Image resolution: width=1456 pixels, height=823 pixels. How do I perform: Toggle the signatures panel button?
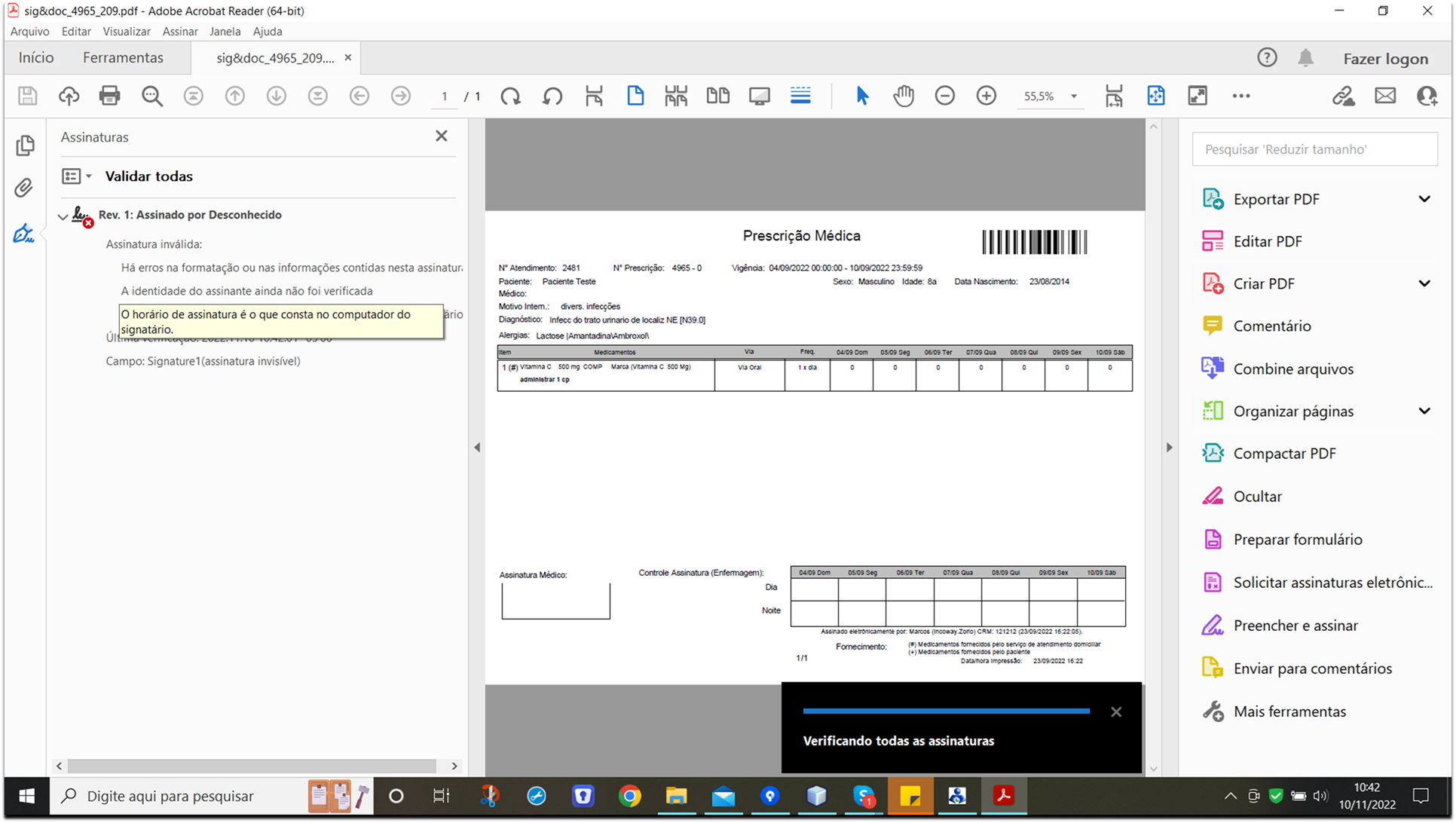click(24, 234)
